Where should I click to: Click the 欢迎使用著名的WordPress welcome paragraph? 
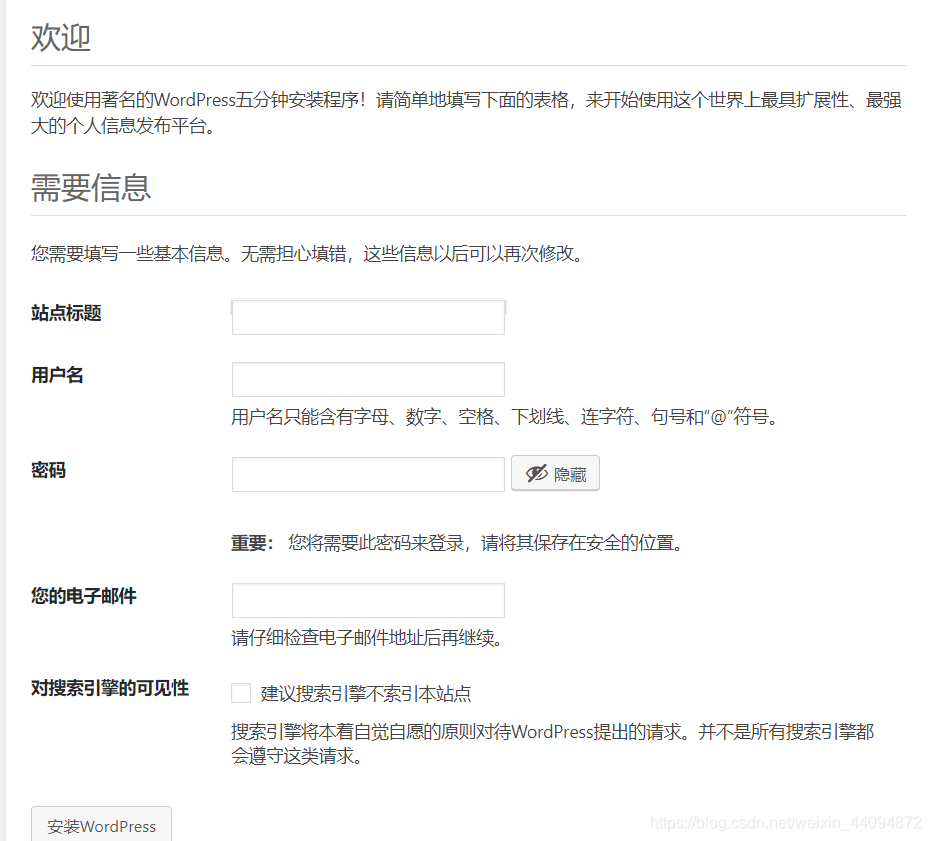click(467, 112)
